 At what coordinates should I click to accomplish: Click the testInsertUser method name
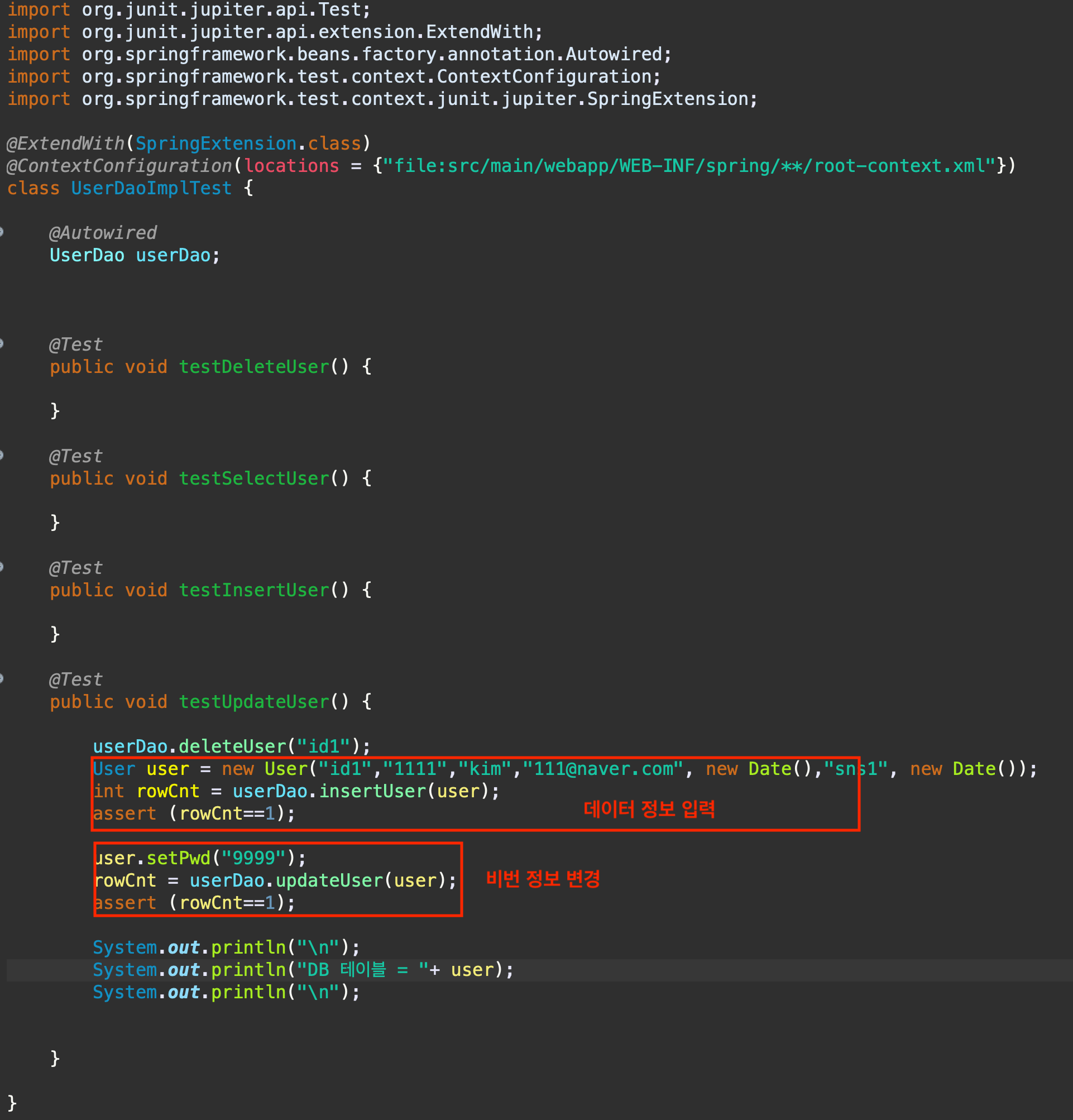[x=254, y=590]
